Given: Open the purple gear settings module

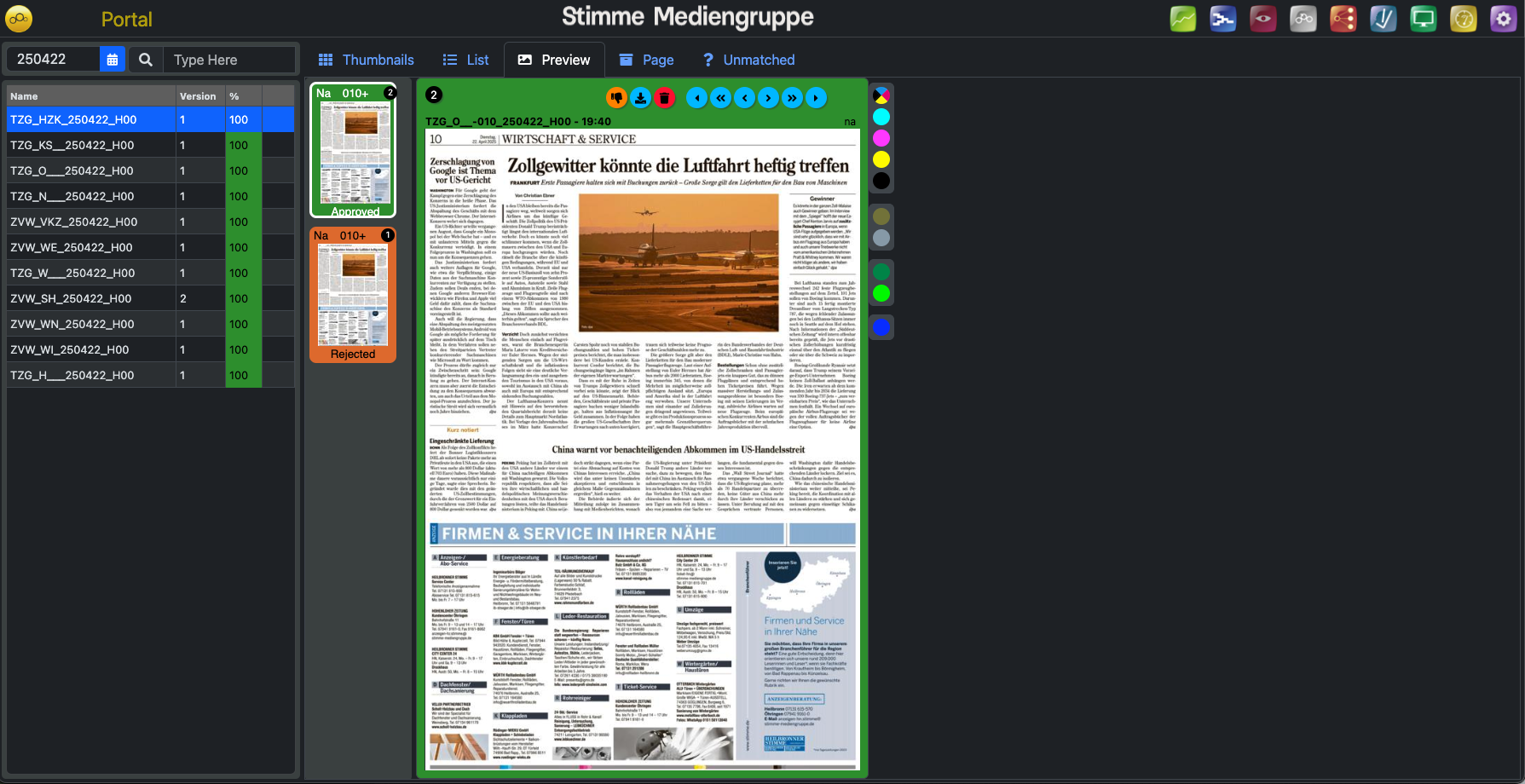Looking at the screenshot, I should 1503,19.
